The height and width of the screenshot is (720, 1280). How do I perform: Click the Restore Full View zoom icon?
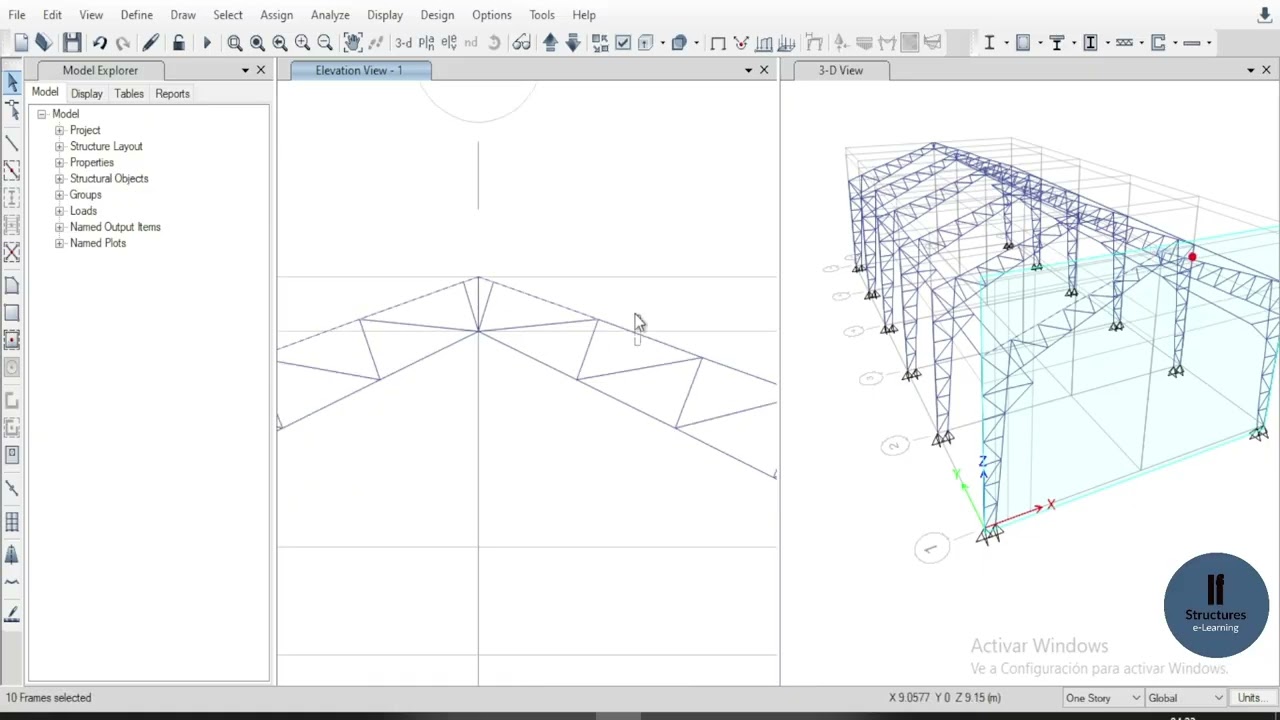pyautogui.click(x=257, y=42)
